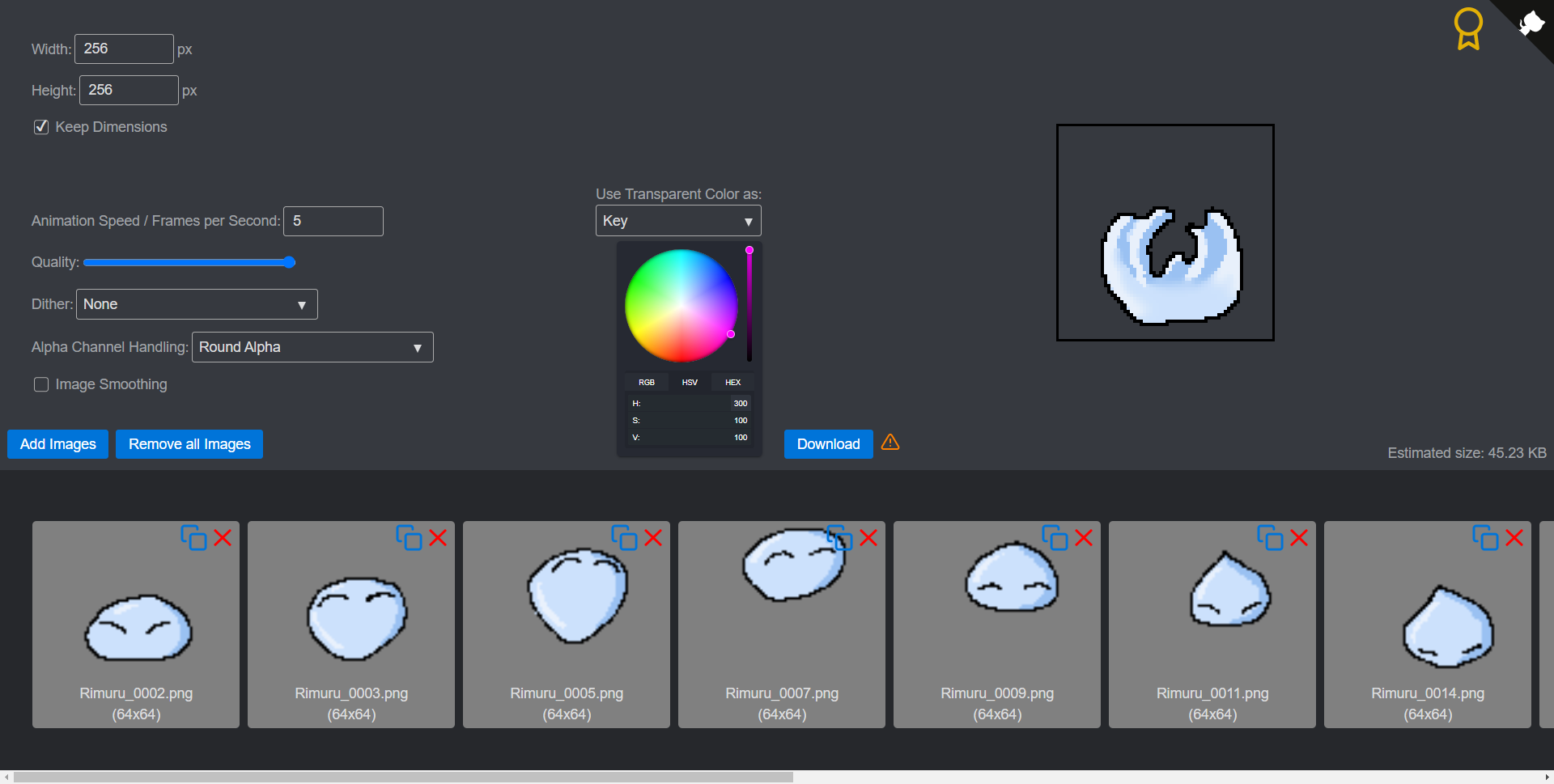Click the vertical brightness slider bar
The image size is (1554, 784).
(749, 304)
